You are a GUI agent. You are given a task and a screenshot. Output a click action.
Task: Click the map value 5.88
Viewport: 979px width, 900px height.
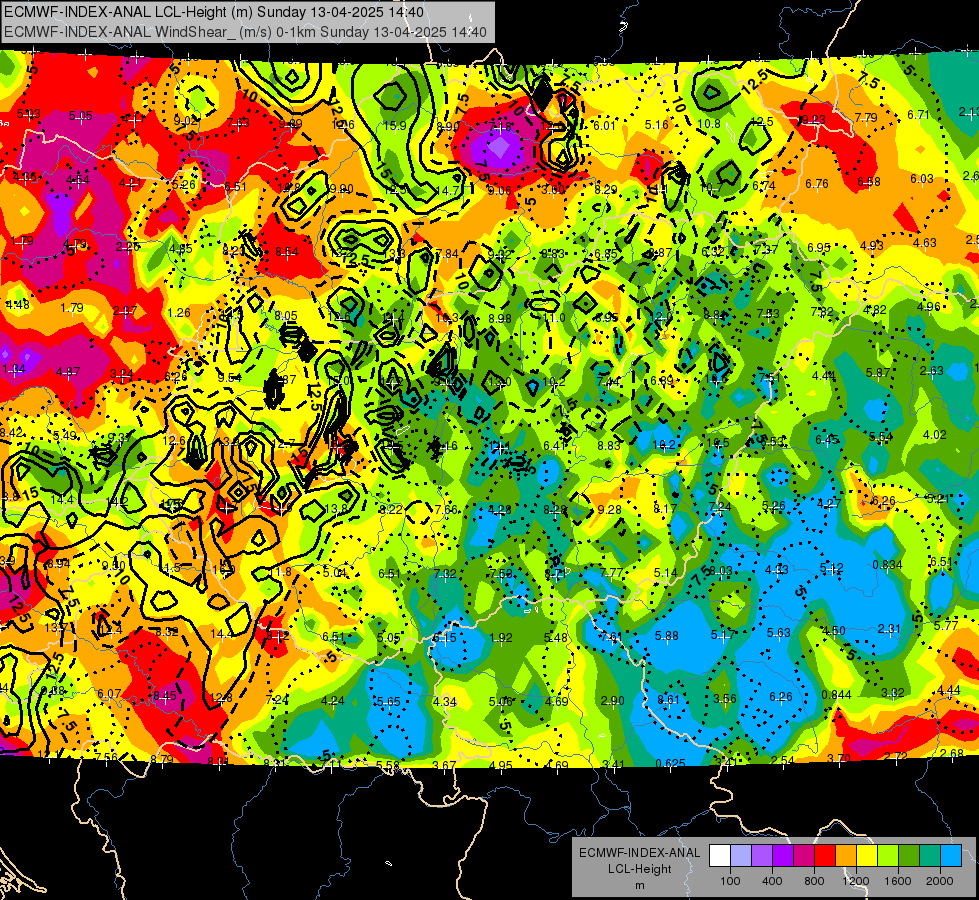point(666,635)
